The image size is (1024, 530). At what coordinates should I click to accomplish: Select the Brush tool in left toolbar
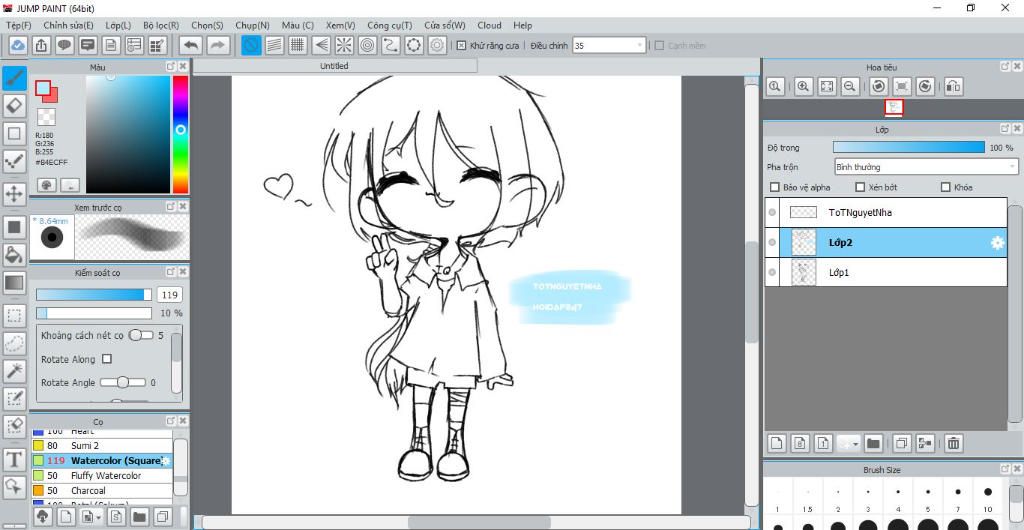pos(14,78)
